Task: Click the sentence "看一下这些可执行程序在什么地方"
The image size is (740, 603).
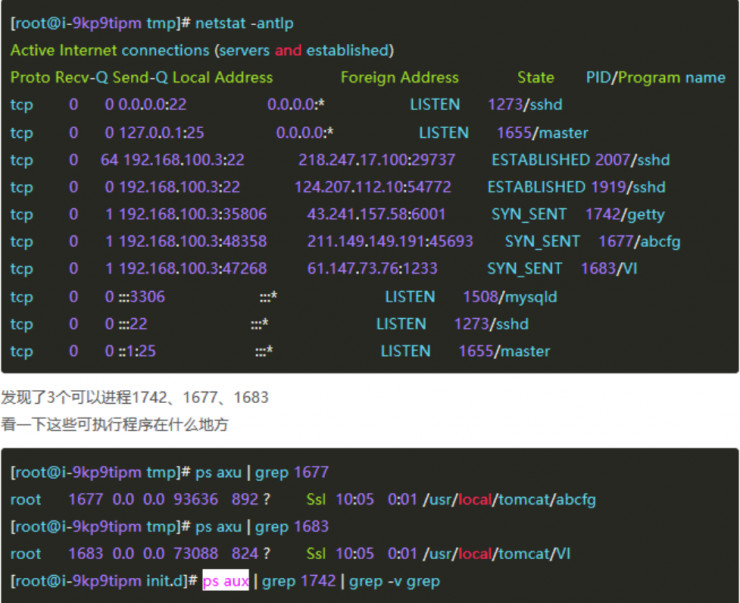Action: pos(115,425)
